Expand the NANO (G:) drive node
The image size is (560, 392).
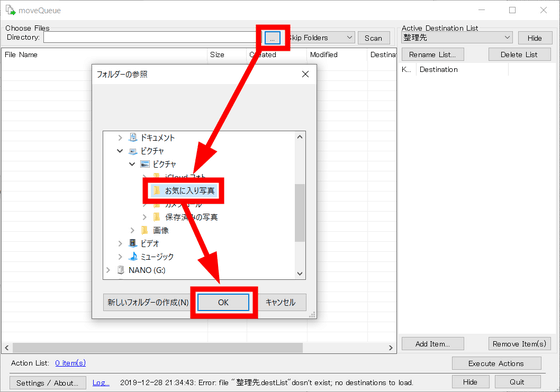pos(108,270)
